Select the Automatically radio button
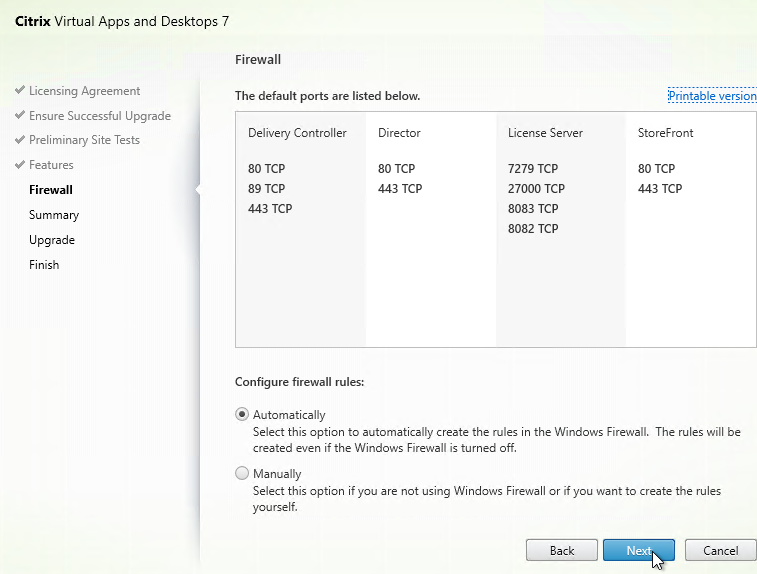This screenshot has height=574, width=757. point(242,414)
